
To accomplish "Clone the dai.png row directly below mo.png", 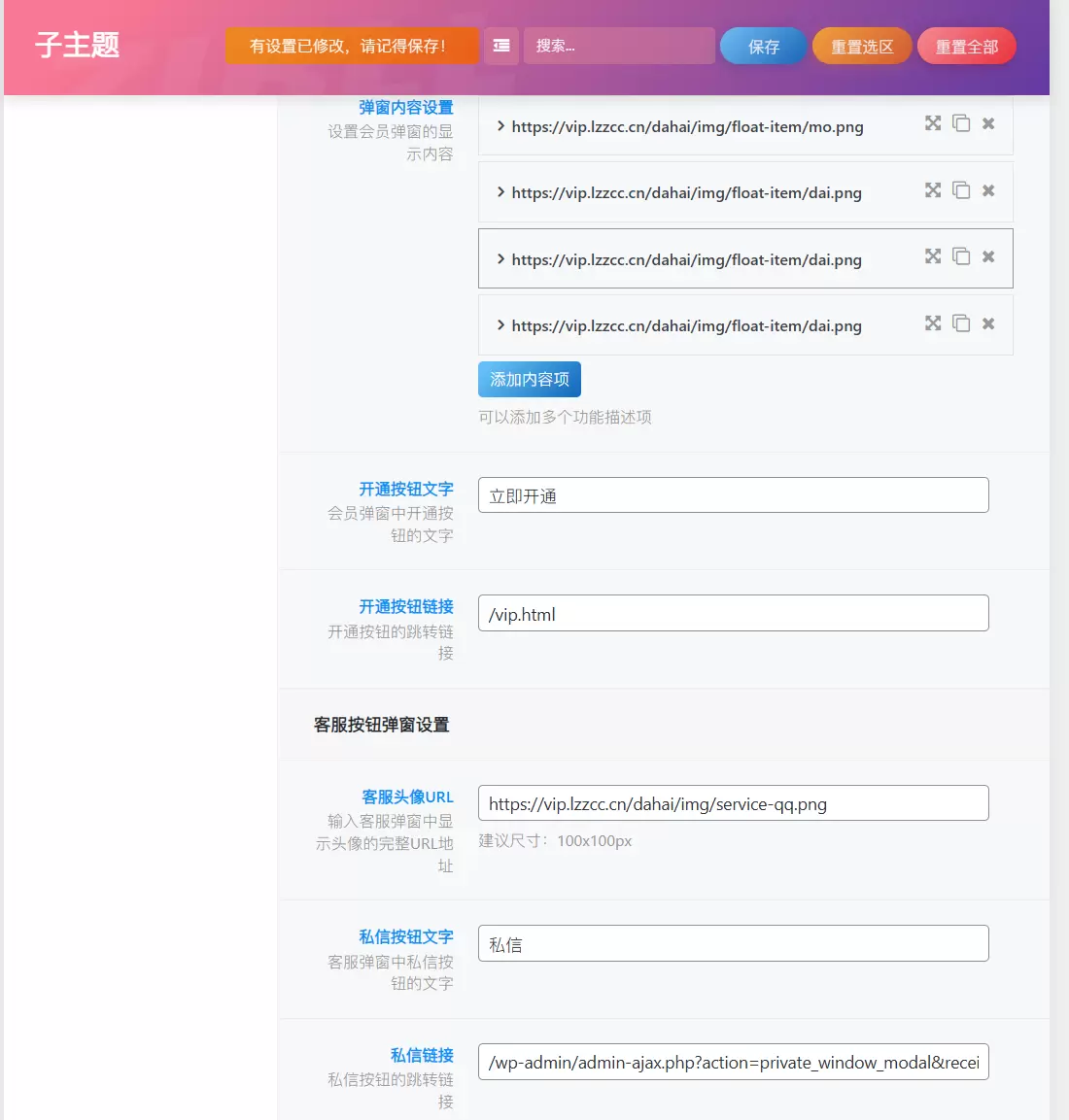I will point(961,190).
